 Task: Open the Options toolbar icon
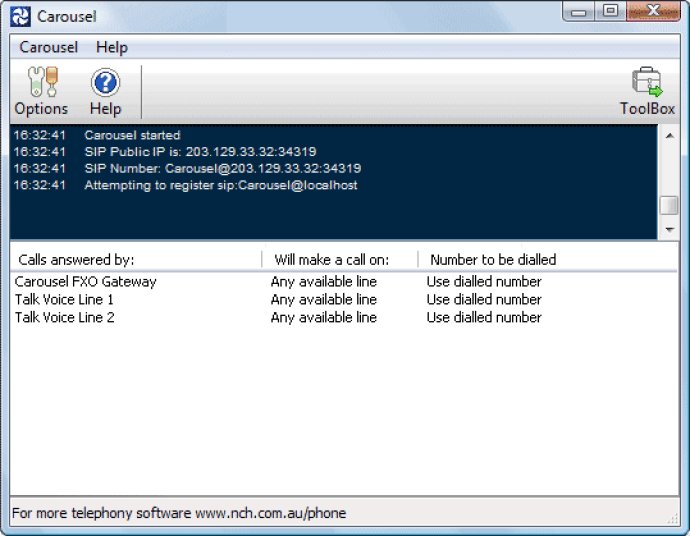pos(42,91)
